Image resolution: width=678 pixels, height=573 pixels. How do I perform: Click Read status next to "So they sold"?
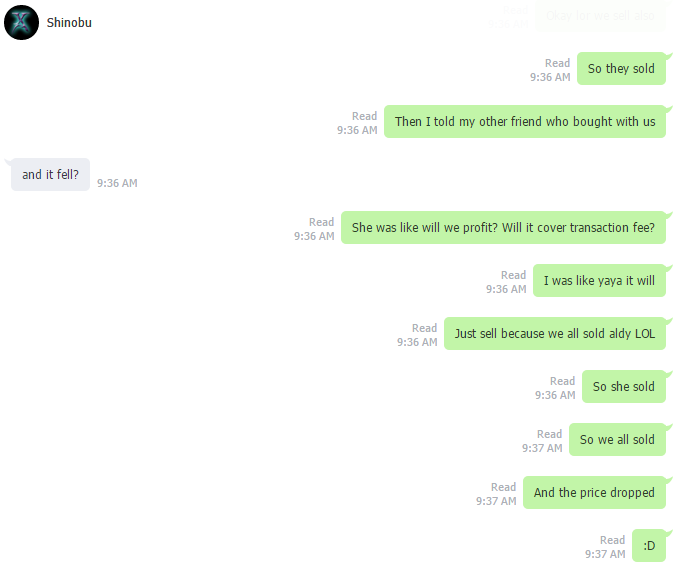[557, 63]
